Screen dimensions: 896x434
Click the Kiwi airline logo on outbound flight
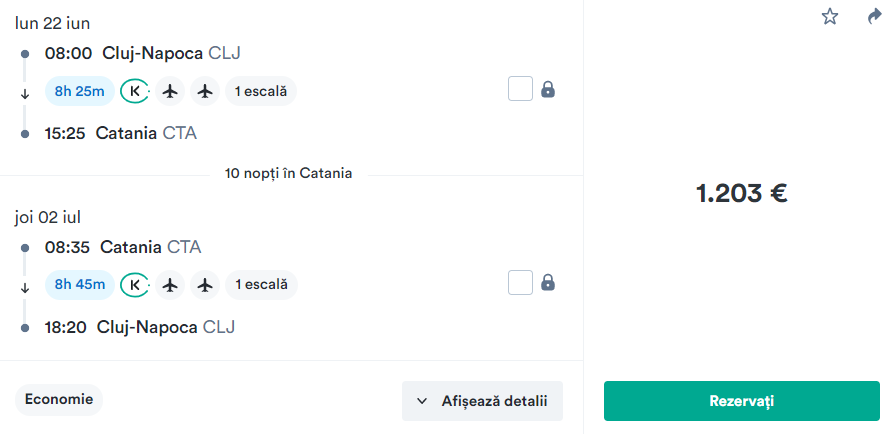(135, 91)
